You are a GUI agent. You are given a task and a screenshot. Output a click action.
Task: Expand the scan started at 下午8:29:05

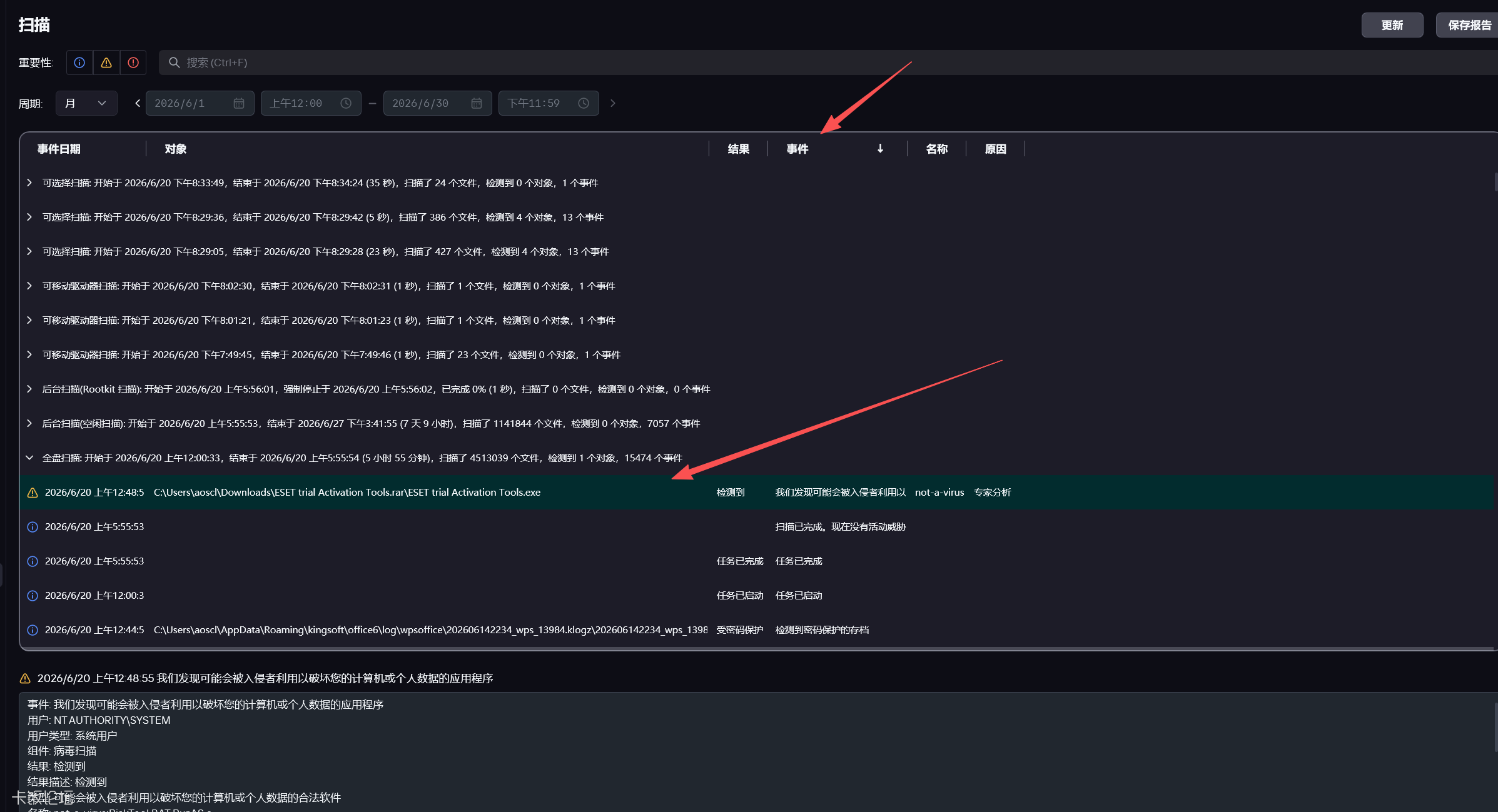point(29,251)
